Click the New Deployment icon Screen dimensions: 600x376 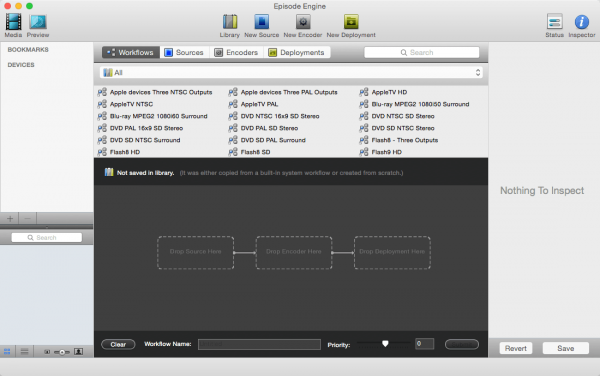[x=351, y=22]
